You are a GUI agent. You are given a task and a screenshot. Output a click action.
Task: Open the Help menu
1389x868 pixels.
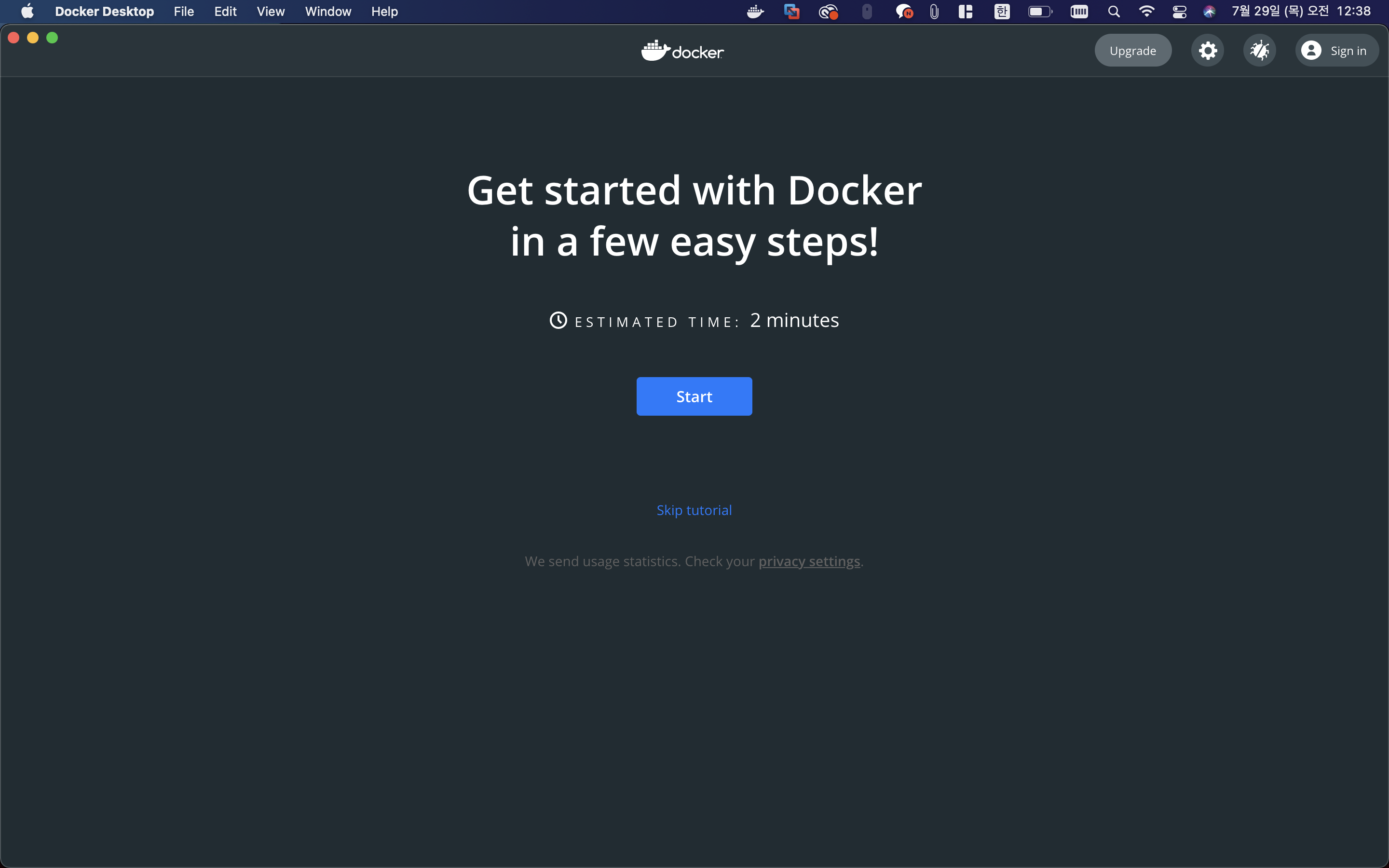point(384,12)
